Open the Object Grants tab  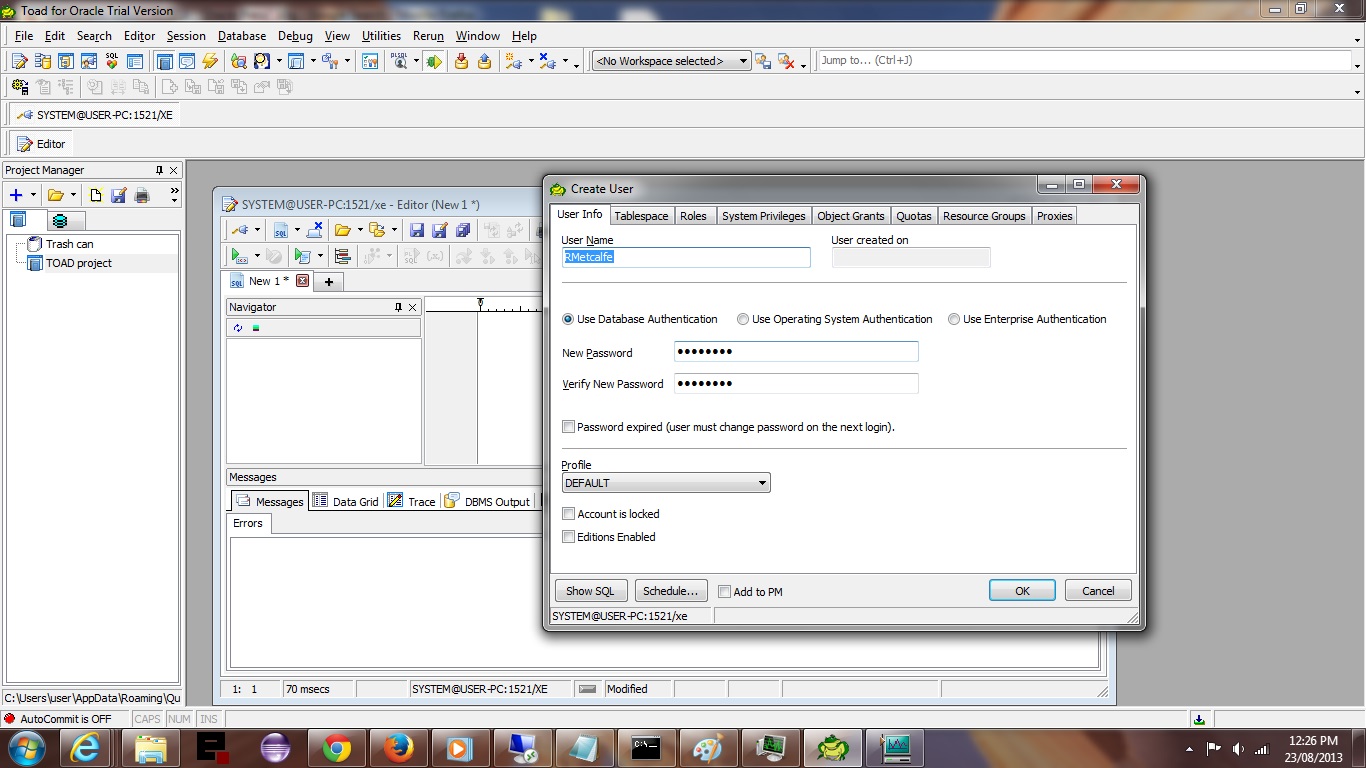pos(850,216)
